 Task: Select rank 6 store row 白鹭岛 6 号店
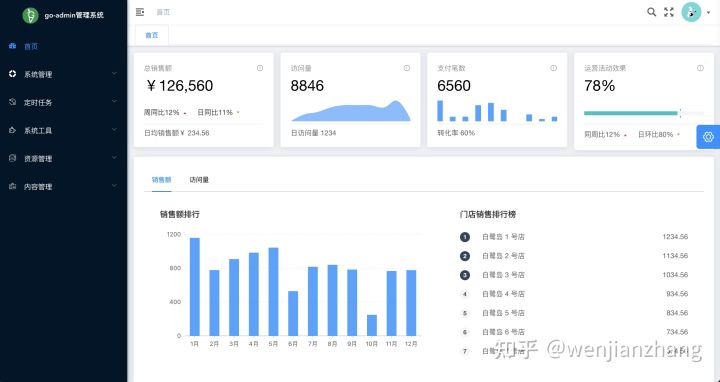(x=574, y=332)
